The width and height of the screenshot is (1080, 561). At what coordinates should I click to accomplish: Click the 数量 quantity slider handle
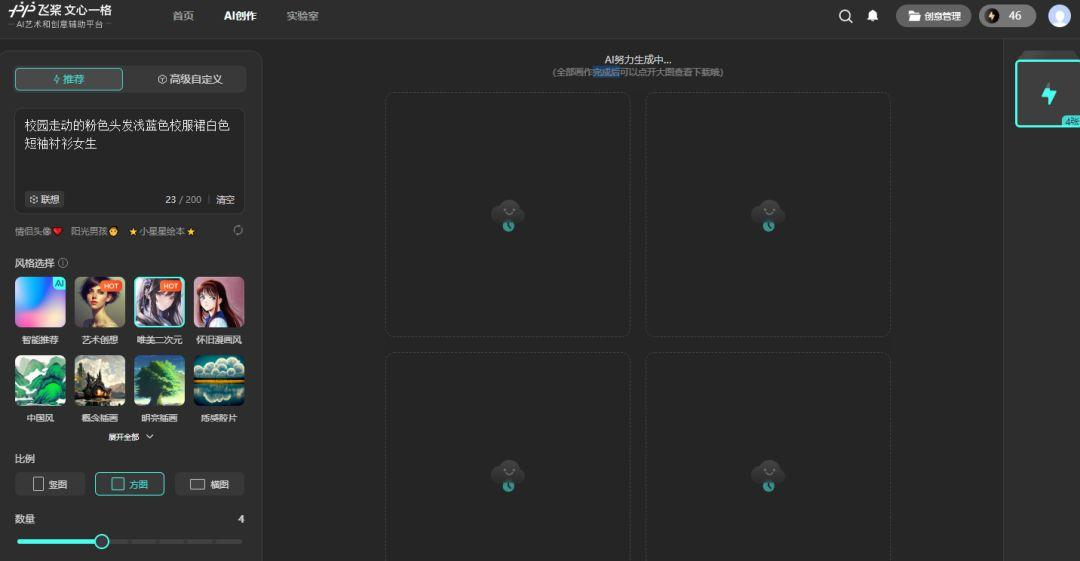(x=101, y=541)
